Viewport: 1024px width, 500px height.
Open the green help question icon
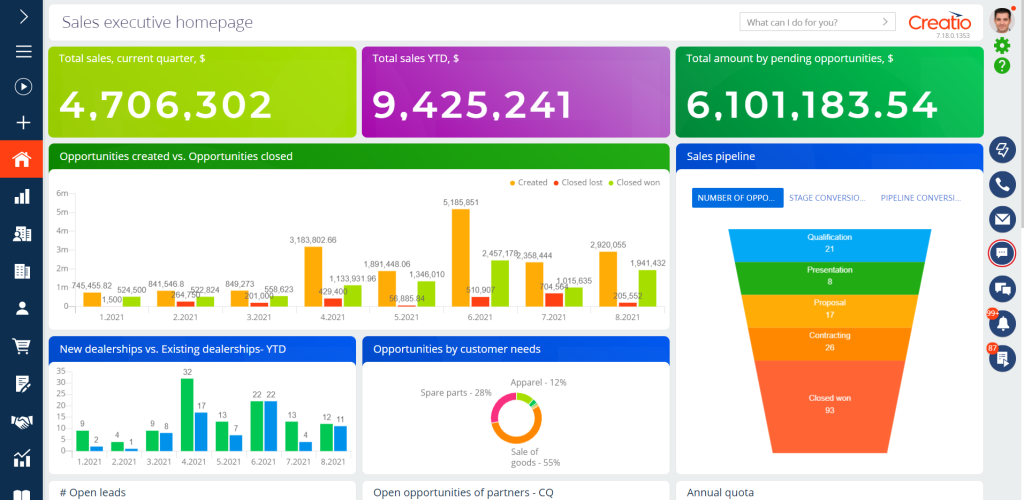coord(1002,65)
